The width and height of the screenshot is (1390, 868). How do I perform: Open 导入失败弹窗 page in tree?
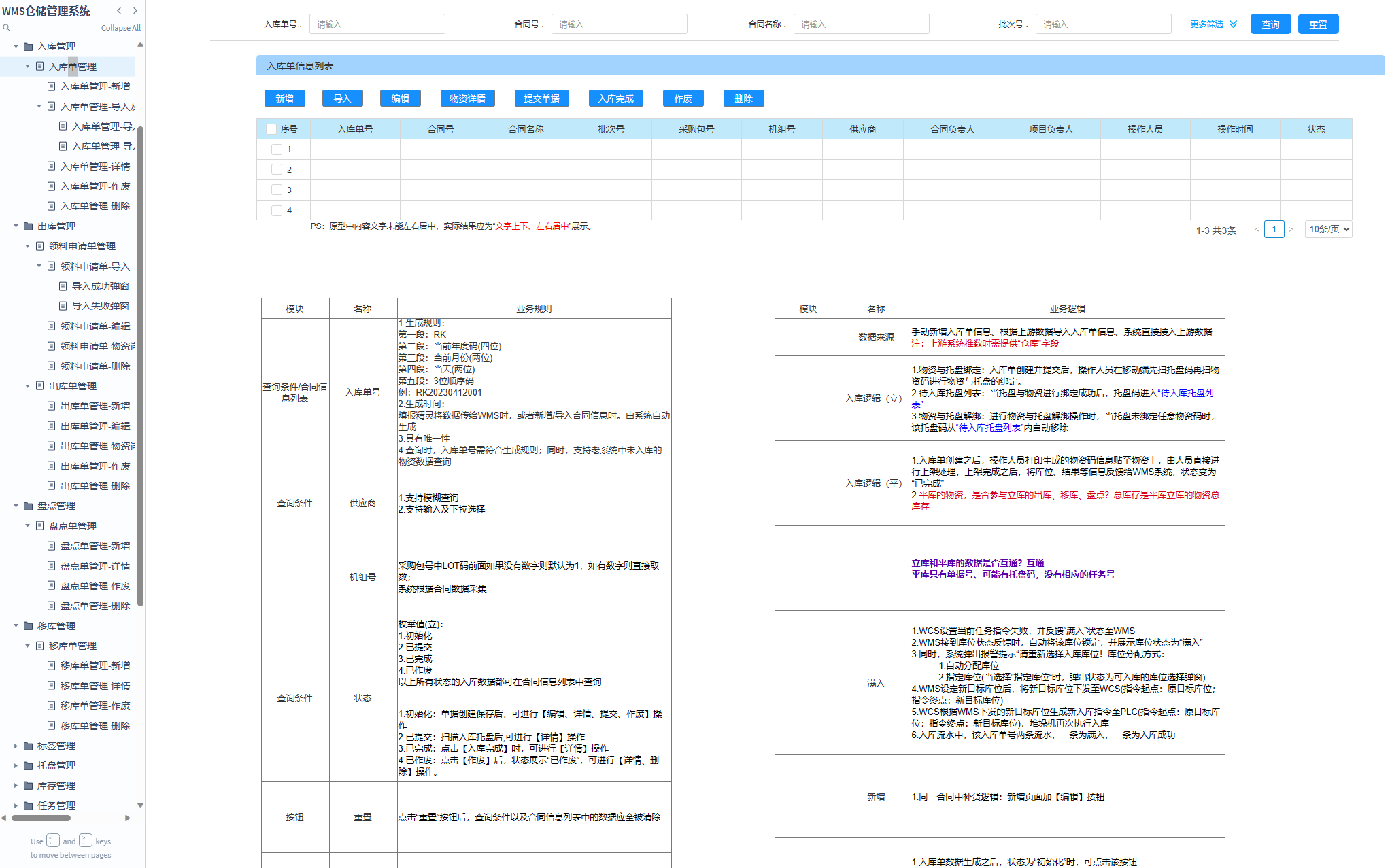(x=101, y=306)
